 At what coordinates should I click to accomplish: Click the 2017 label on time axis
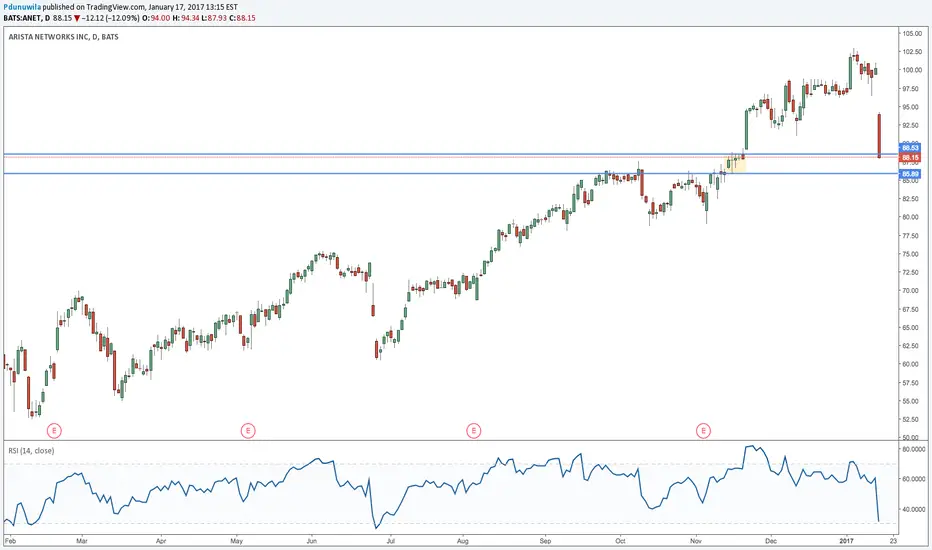pyautogui.click(x=846, y=541)
